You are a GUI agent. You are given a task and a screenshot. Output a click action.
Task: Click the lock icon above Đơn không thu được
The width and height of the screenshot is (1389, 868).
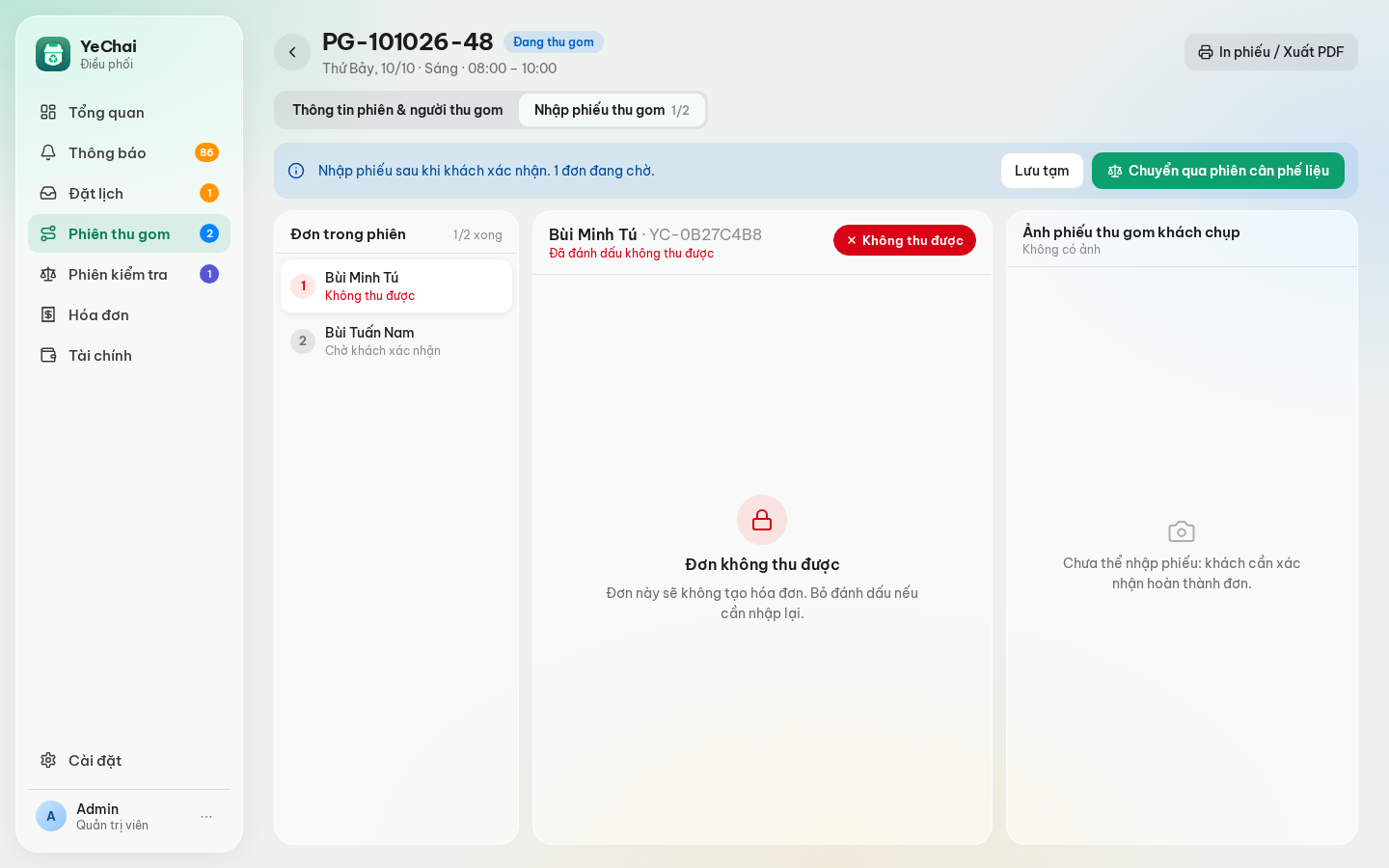point(762,520)
